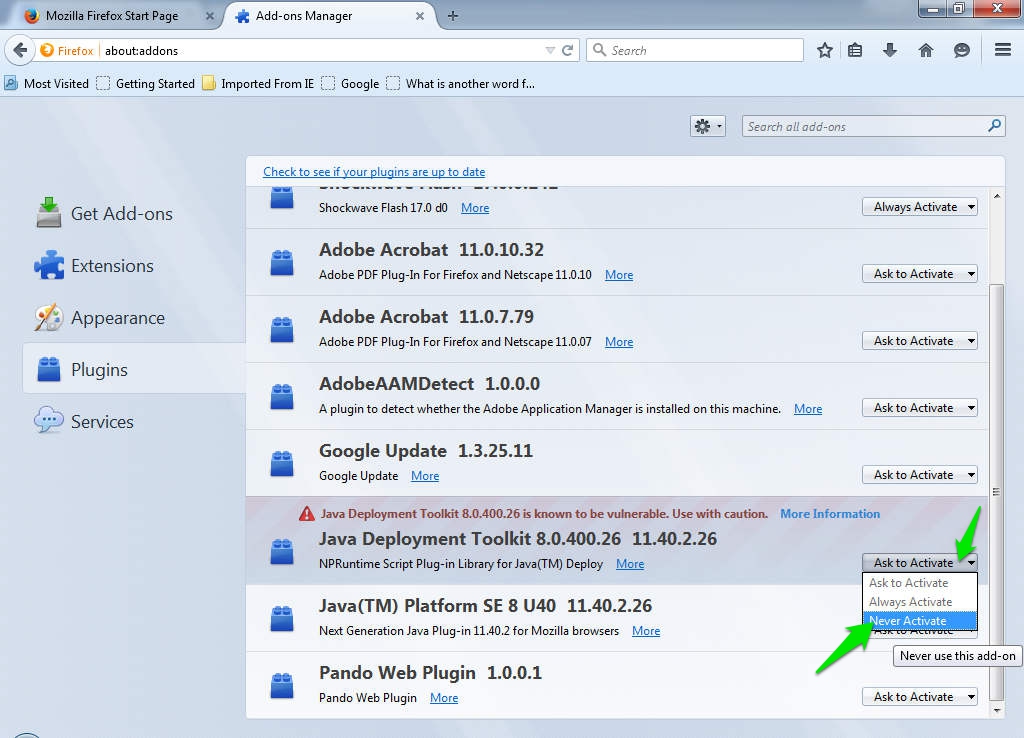Image resolution: width=1024 pixels, height=738 pixels.
Task: Open More link for Java Platform SE 8
Action: tap(646, 631)
